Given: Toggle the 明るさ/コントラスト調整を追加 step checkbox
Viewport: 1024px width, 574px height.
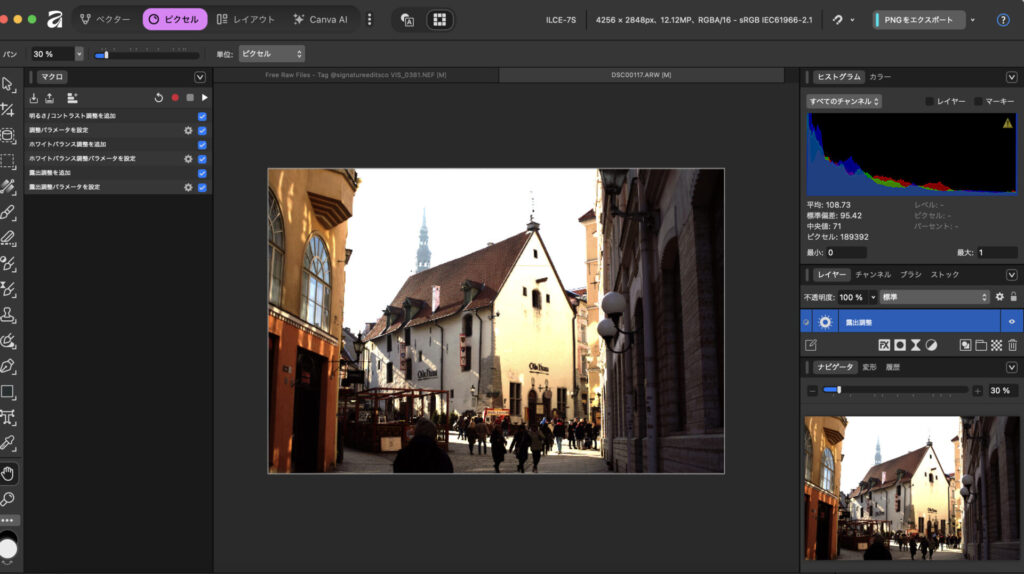Looking at the screenshot, I should tap(202, 116).
